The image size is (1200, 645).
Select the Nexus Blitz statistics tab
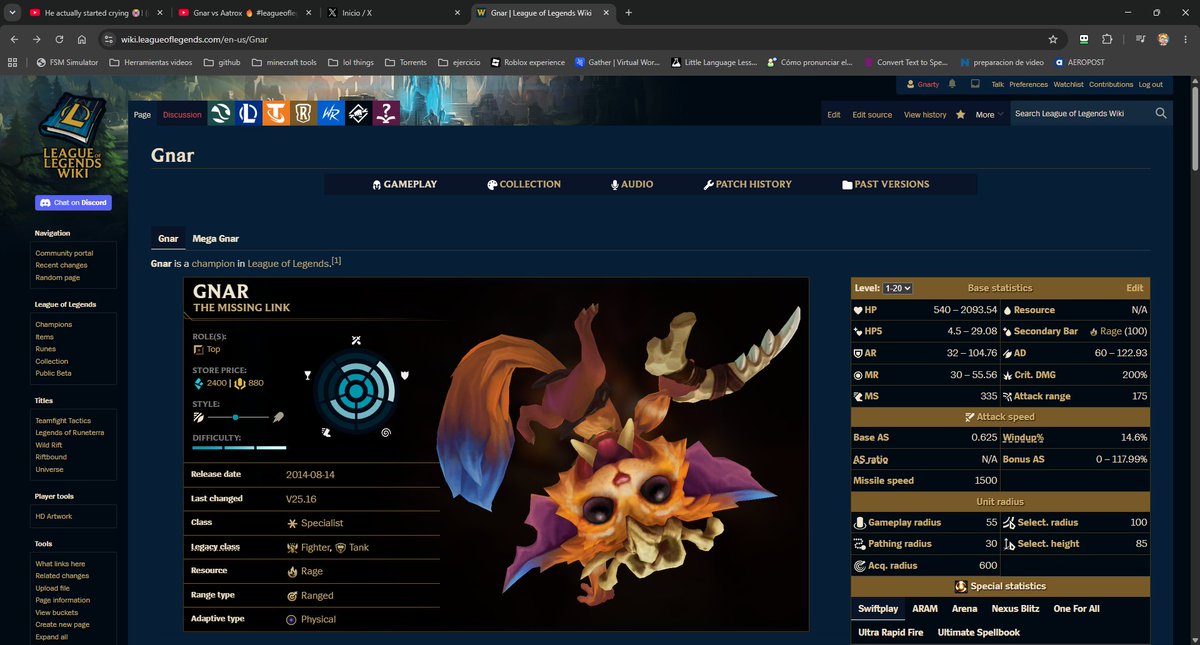1017,608
